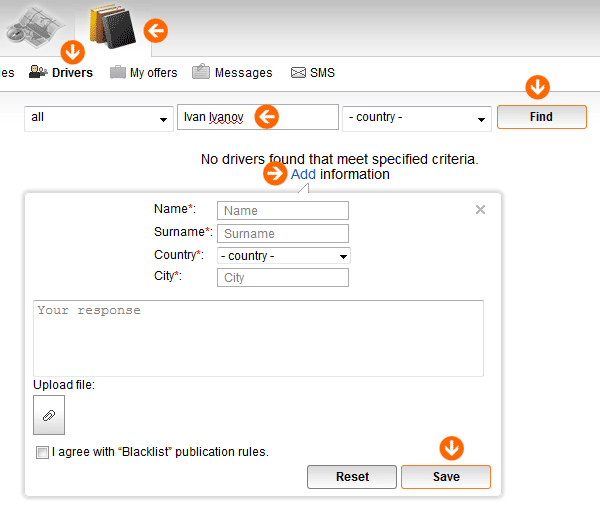The height and width of the screenshot is (521, 600).
Task: Tick the Blacklist publication rules checkbox
Action: pyautogui.click(x=42, y=453)
